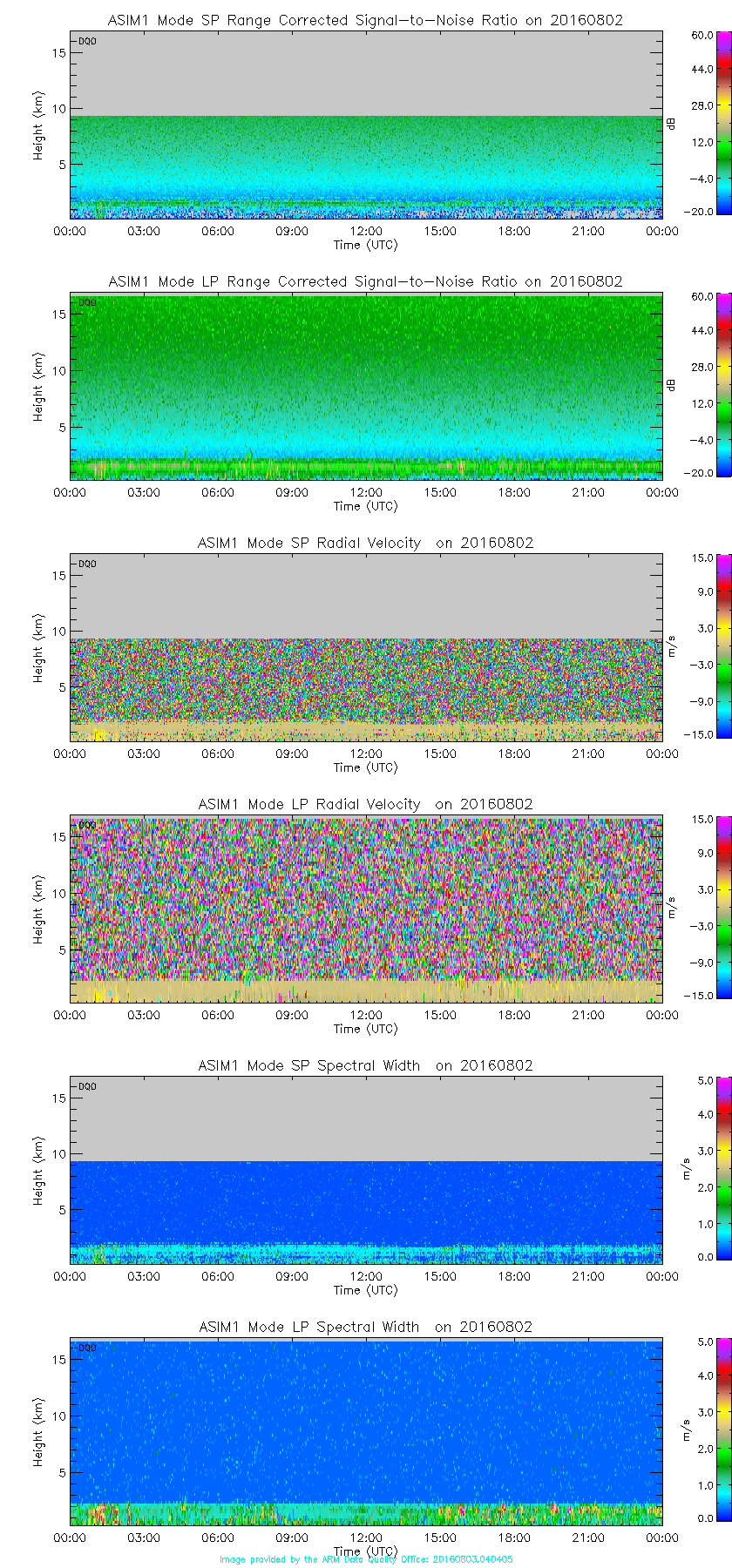This screenshot has width=732, height=1568.
Task: Click the Mode SP Radial Velocity title
Action: click(365, 543)
